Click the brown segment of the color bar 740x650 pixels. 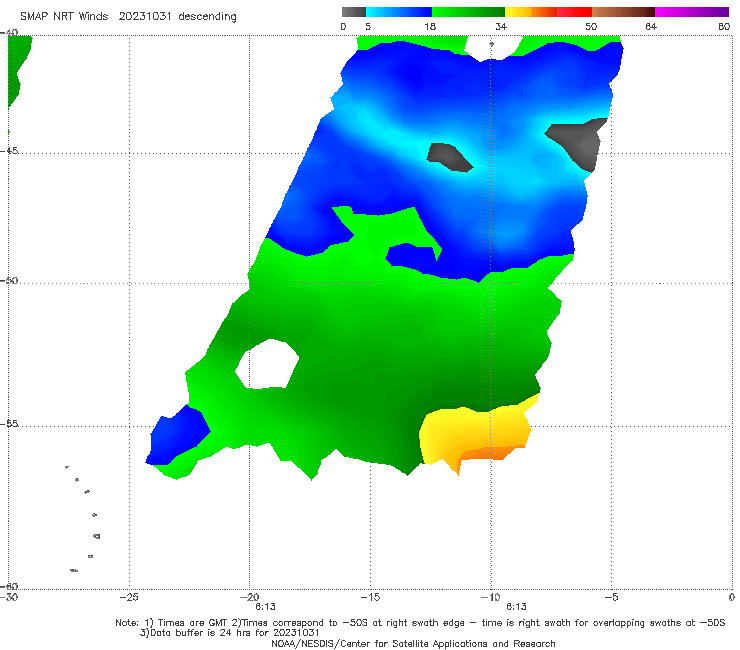pos(623,12)
